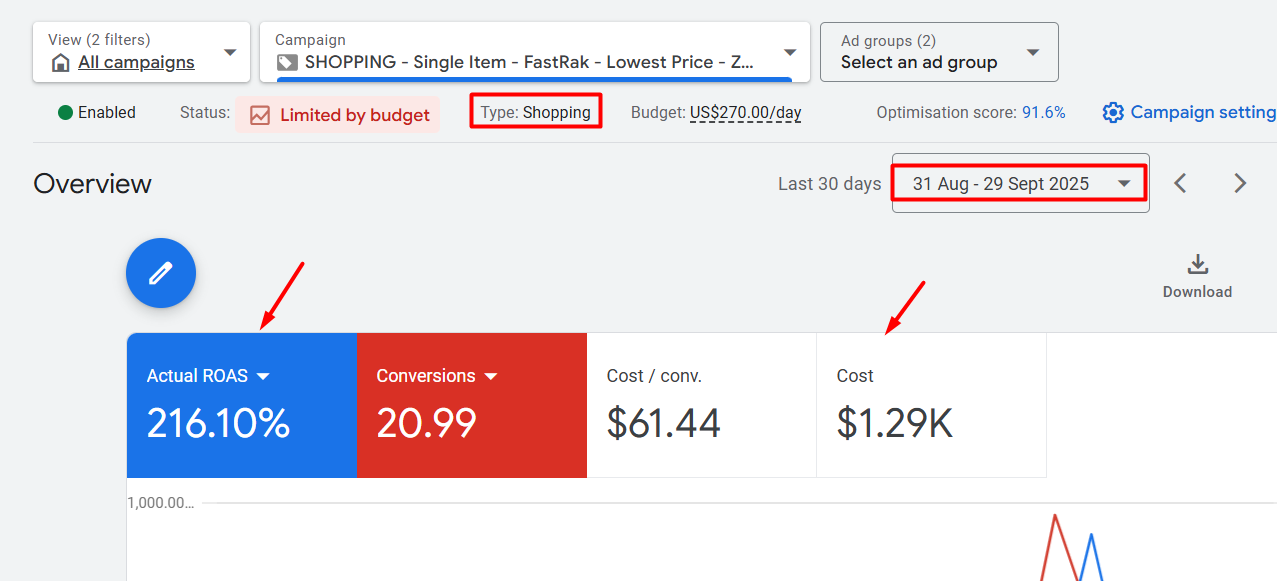Screen dimensions: 1277x581
Task: Click the 91.6% optimisation score link
Action: tap(1043, 113)
